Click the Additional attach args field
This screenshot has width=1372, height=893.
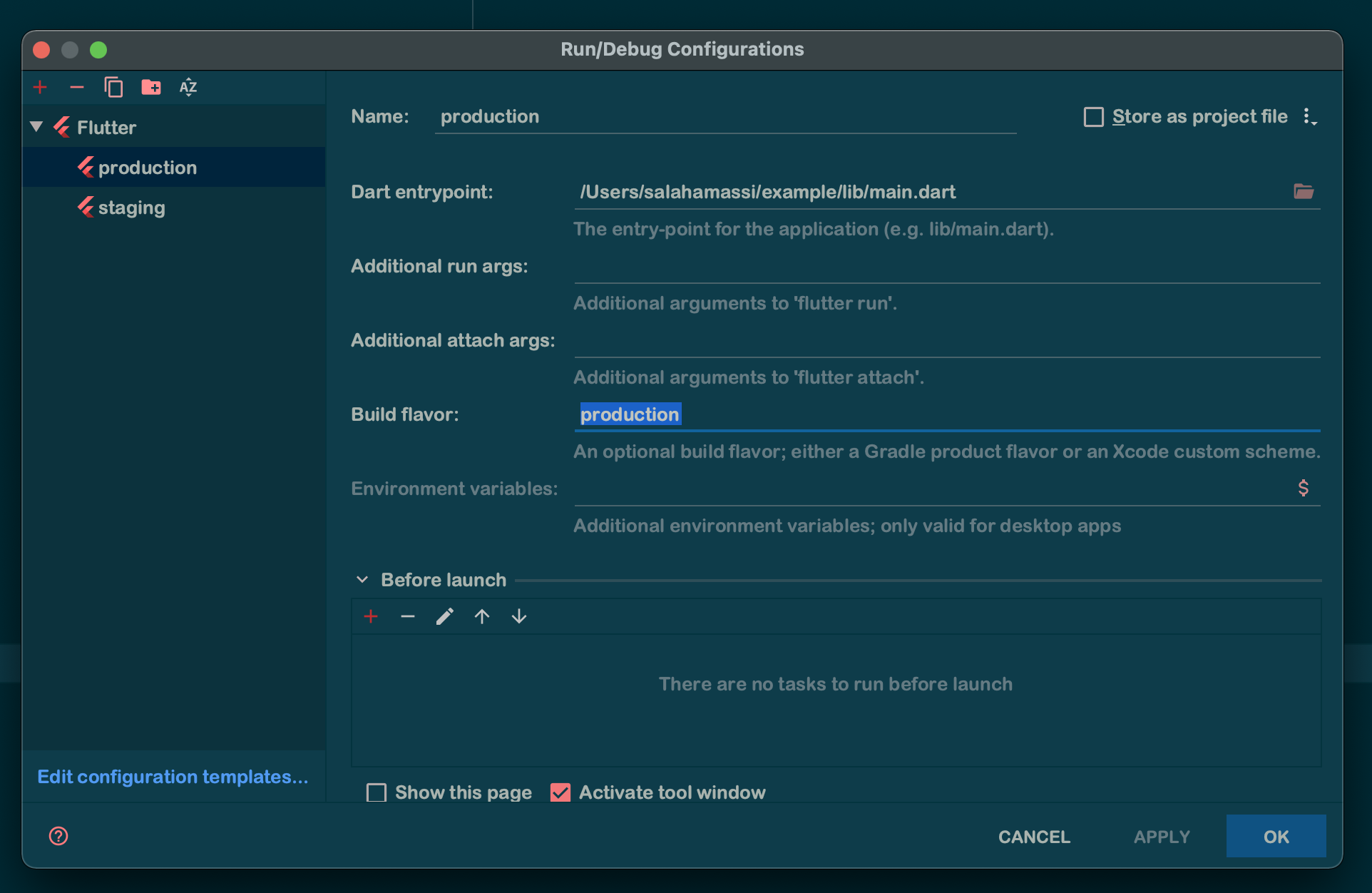[947, 340]
